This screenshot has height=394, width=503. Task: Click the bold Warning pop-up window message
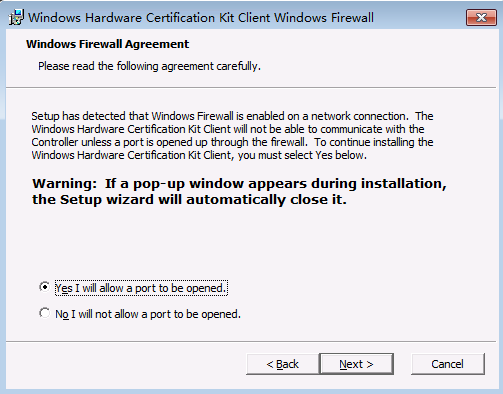point(239,191)
